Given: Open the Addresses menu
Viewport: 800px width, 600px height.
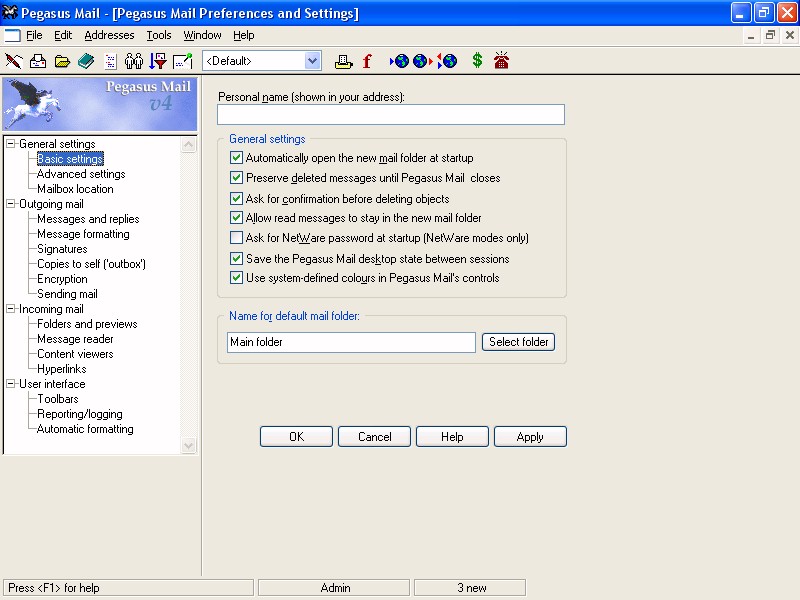Looking at the screenshot, I should point(109,35).
